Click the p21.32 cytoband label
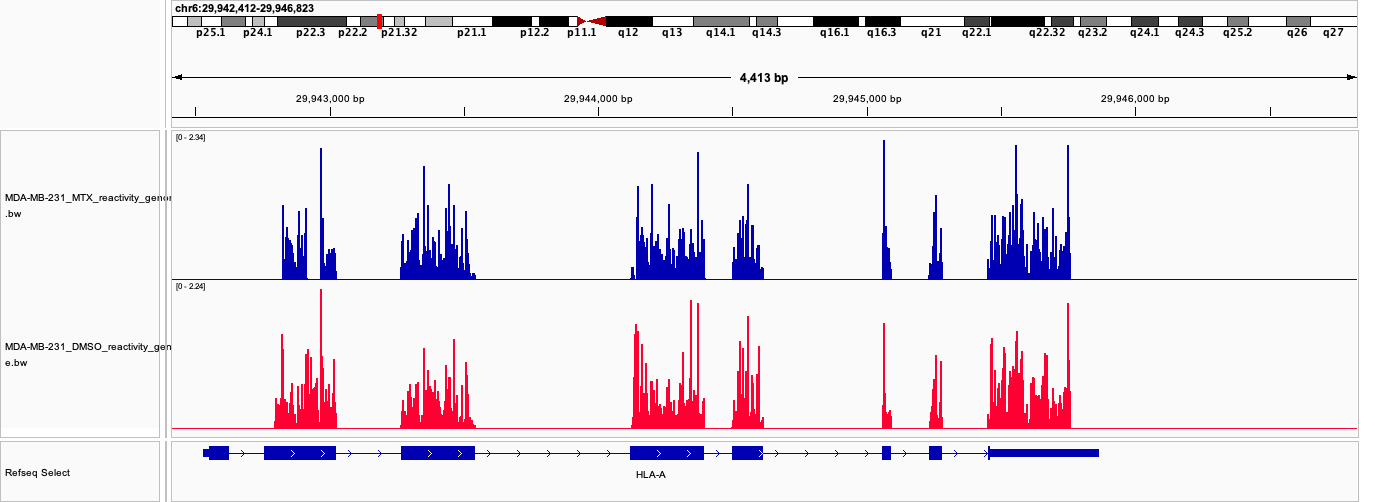The height and width of the screenshot is (502, 1375). [x=399, y=33]
